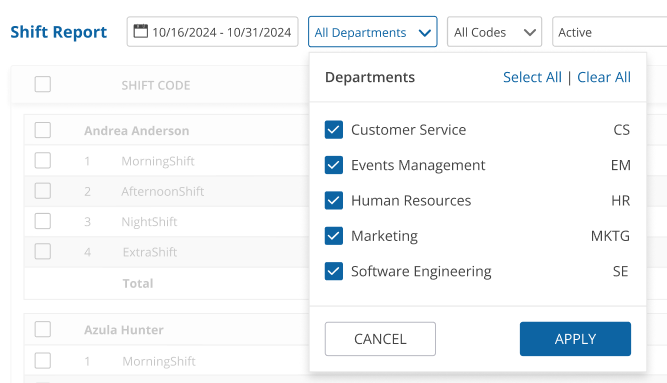Tick the select-all checkbox beside SHIFT CODE
Viewport: 667px width, 383px height.
[43, 84]
